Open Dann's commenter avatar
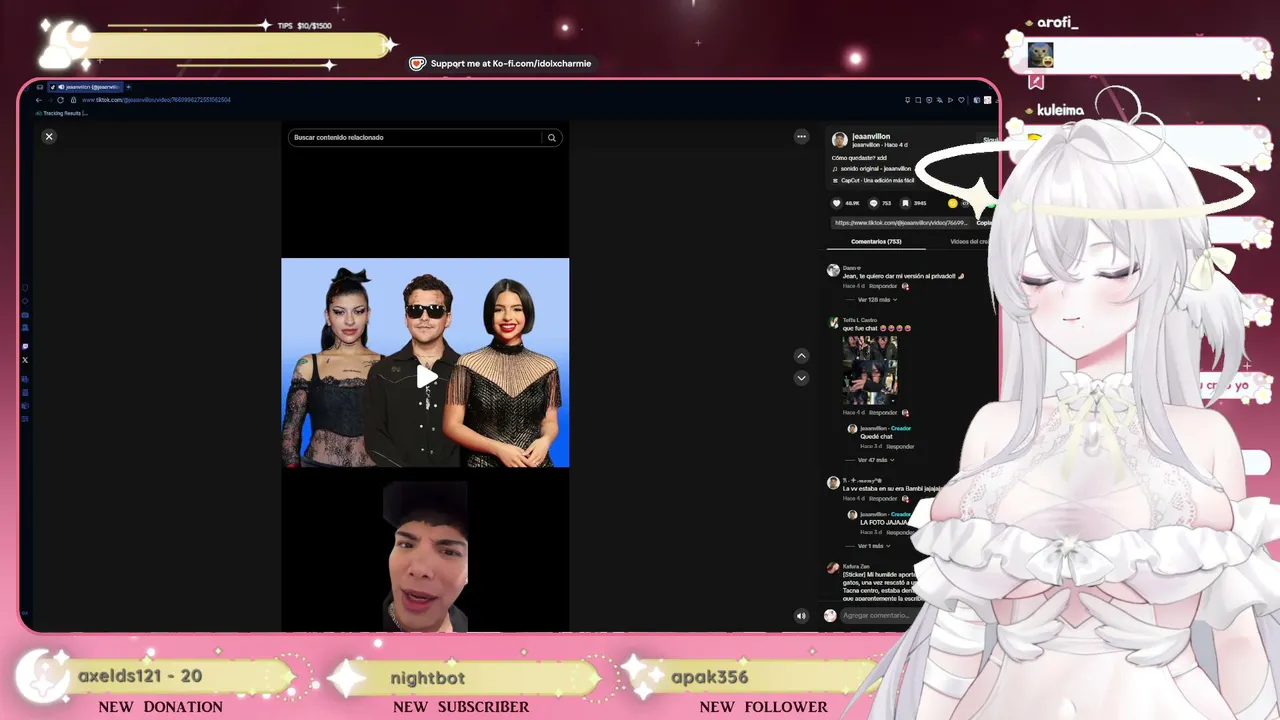 [x=833, y=271]
